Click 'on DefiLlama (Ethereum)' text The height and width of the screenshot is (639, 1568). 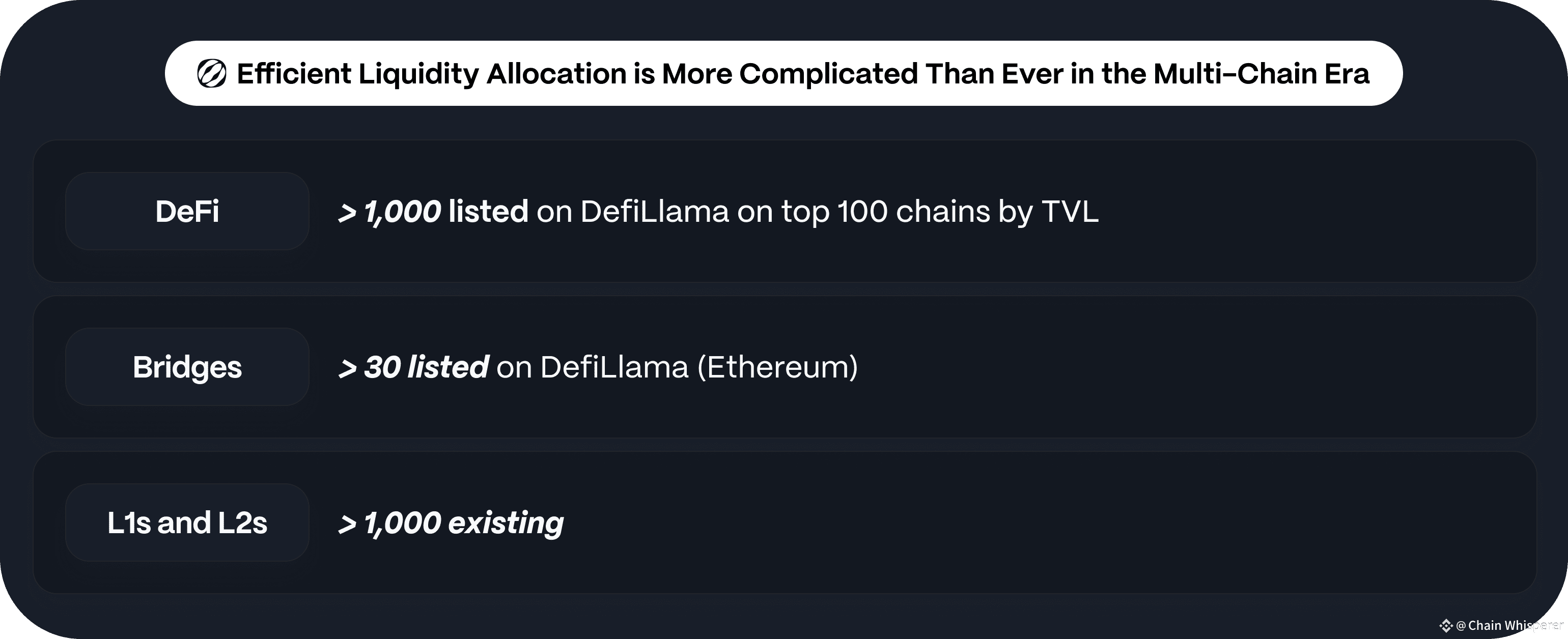pos(678,367)
